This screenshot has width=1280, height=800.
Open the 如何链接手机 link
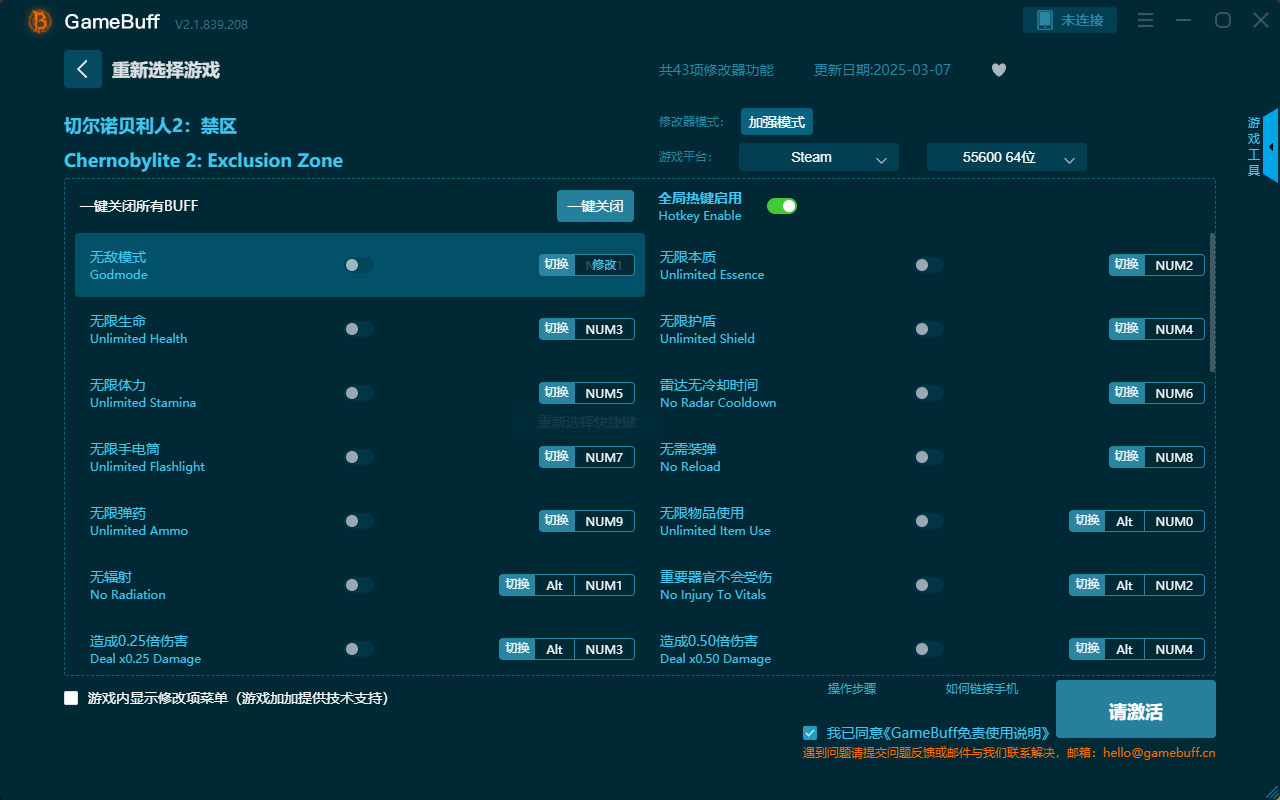pos(981,688)
